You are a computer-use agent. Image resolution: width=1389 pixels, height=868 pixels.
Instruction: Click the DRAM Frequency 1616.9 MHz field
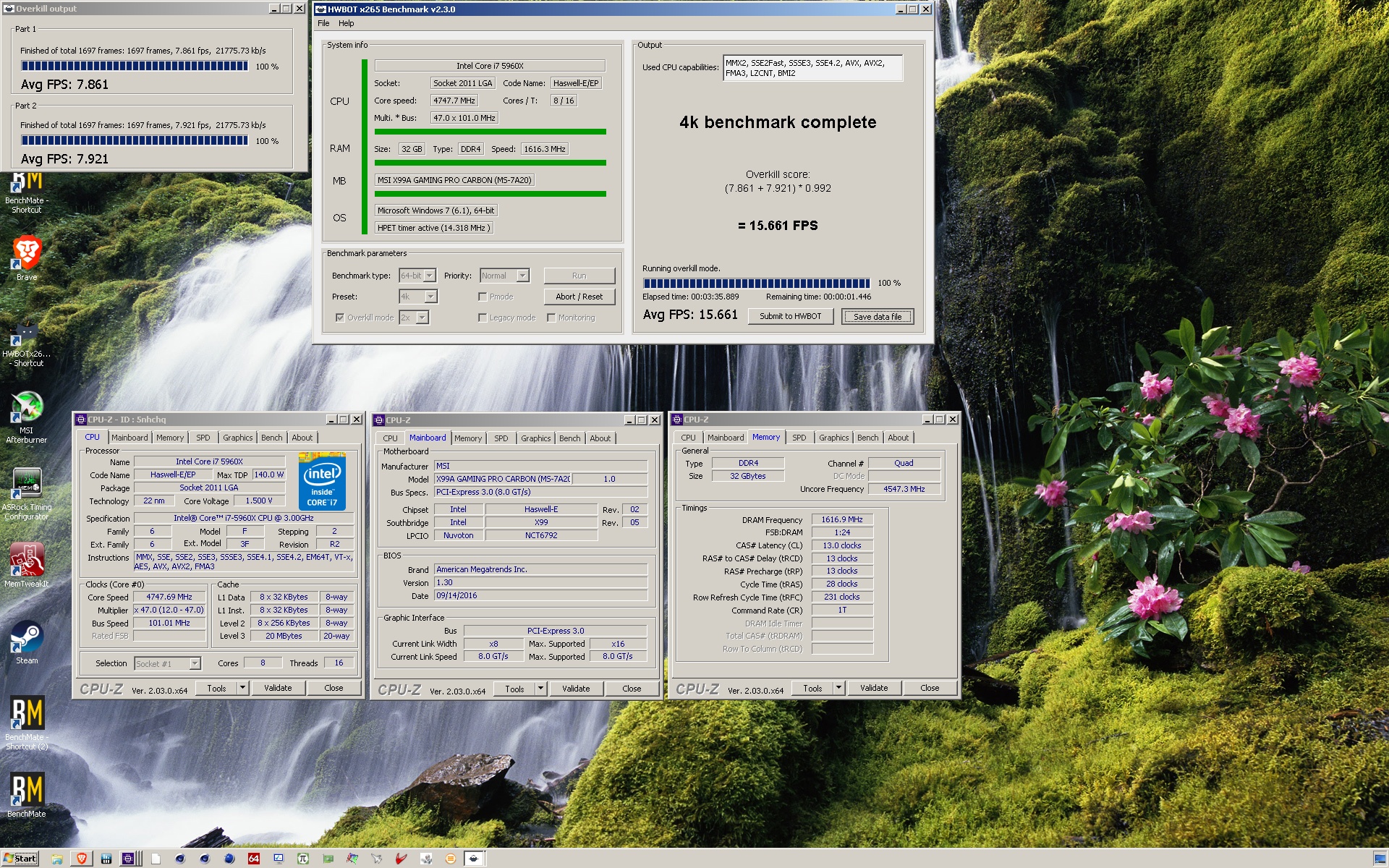(842, 519)
